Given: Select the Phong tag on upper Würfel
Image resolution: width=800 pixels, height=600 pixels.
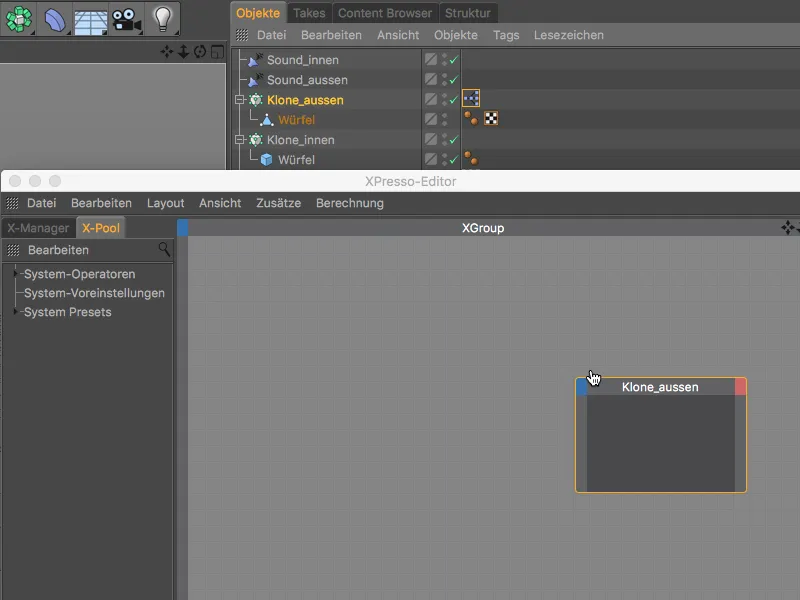Looking at the screenshot, I should tap(470, 118).
